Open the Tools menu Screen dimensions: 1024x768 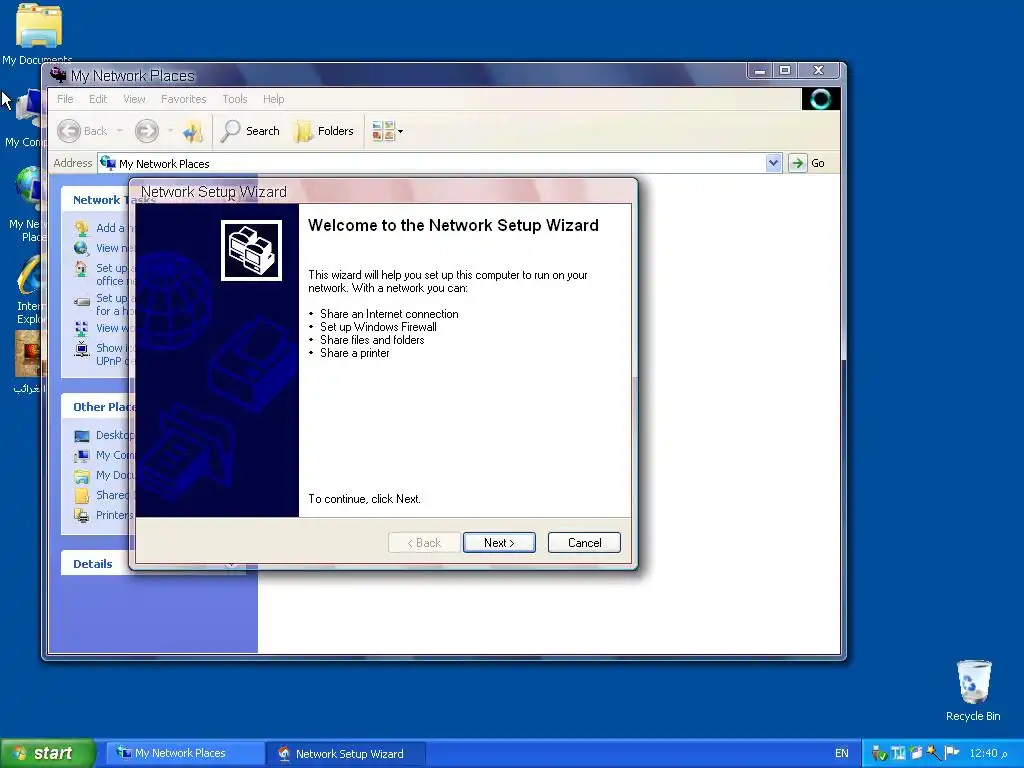[x=234, y=99]
